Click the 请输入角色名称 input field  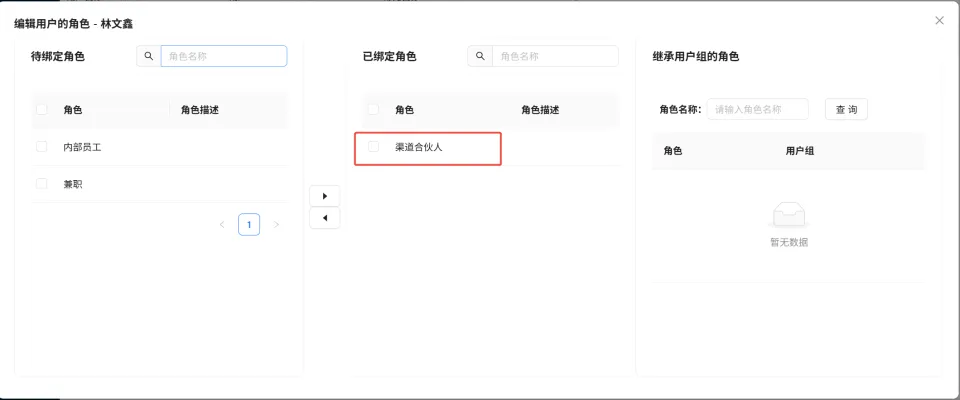coord(757,109)
